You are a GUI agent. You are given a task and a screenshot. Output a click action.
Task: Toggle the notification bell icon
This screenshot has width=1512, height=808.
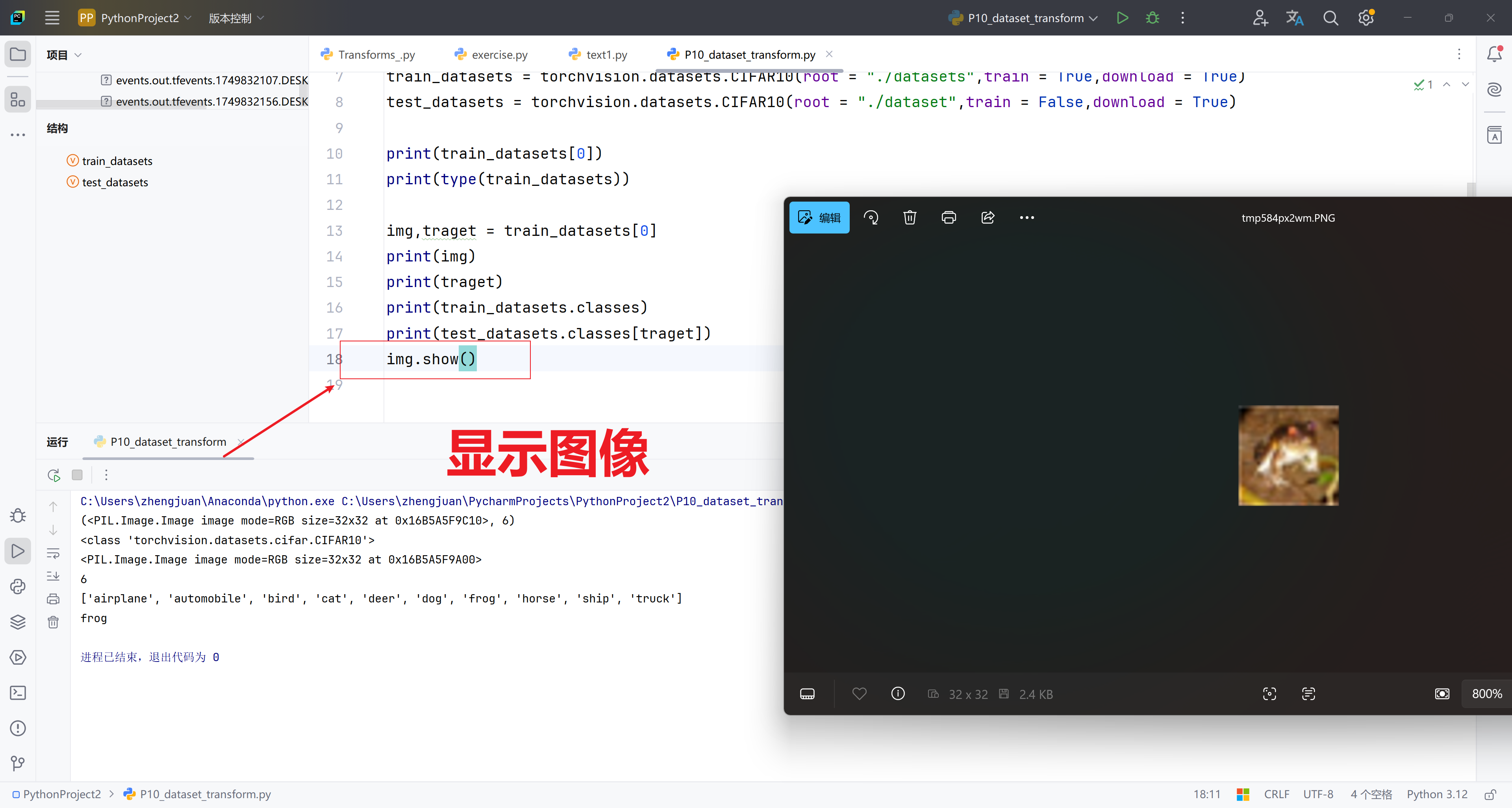[1494, 54]
